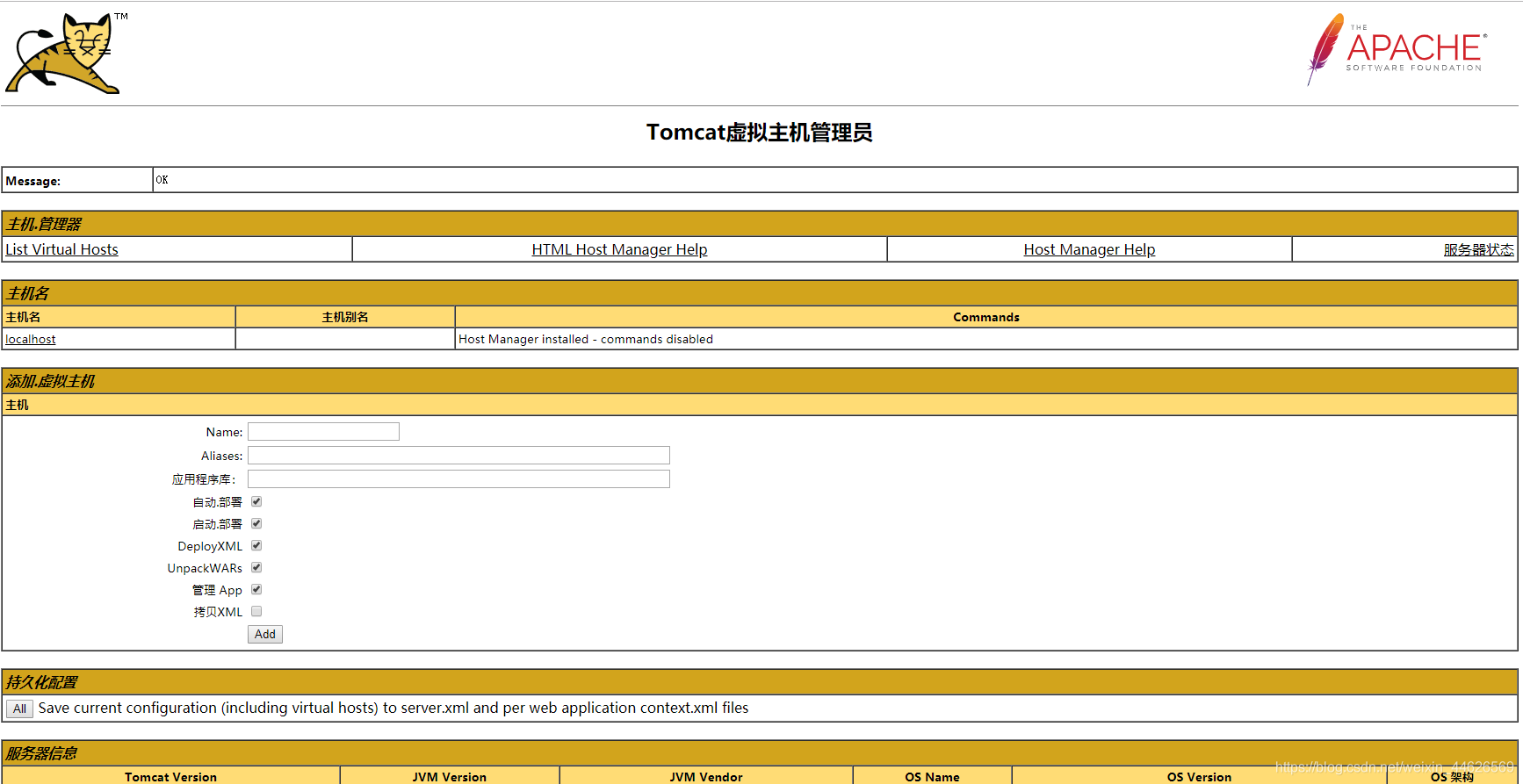Click the 添加.虚拟主机 section heading
The width and height of the screenshot is (1523, 784).
[x=50, y=381]
